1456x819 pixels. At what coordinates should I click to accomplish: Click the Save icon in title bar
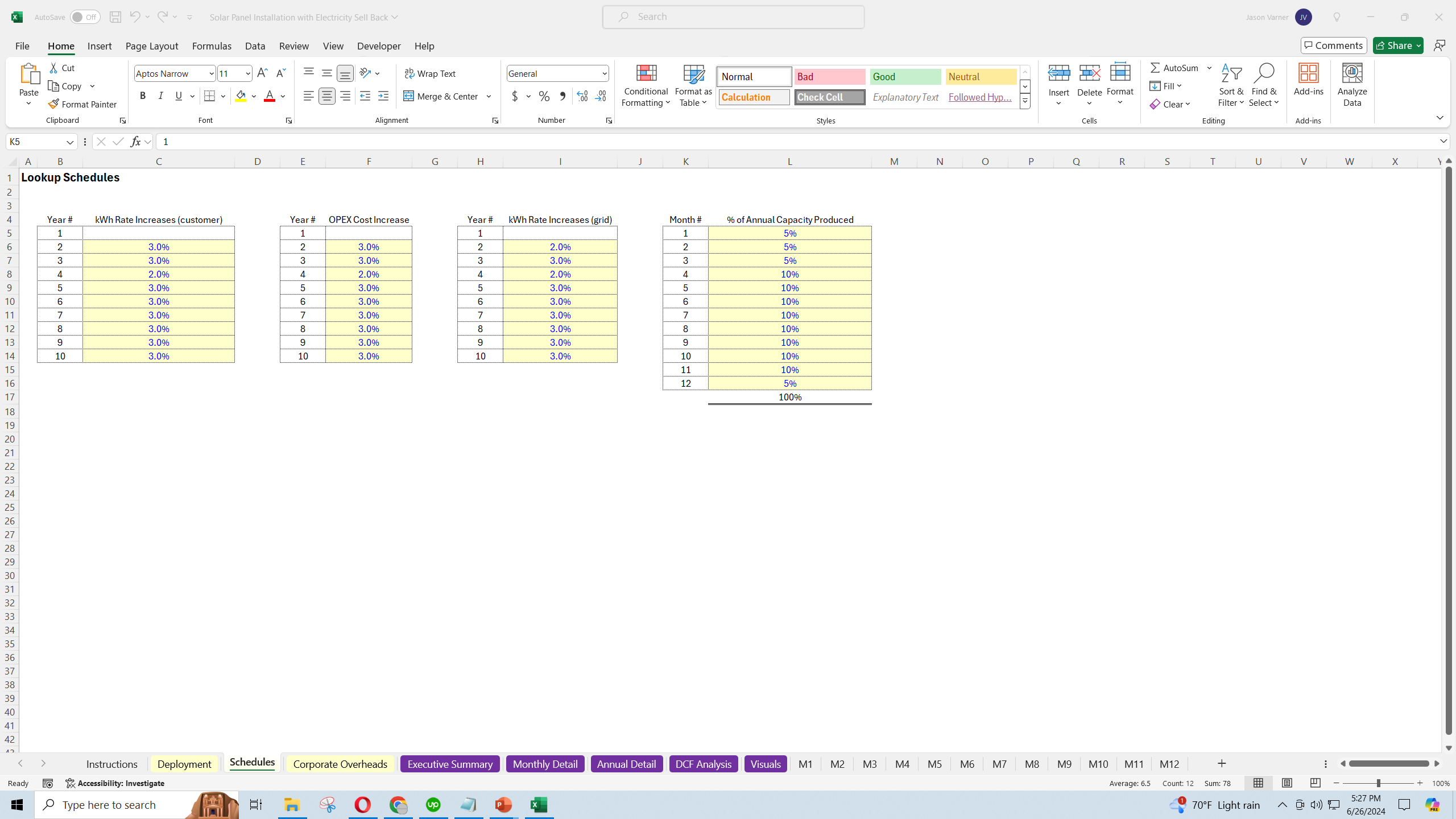(x=115, y=17)
